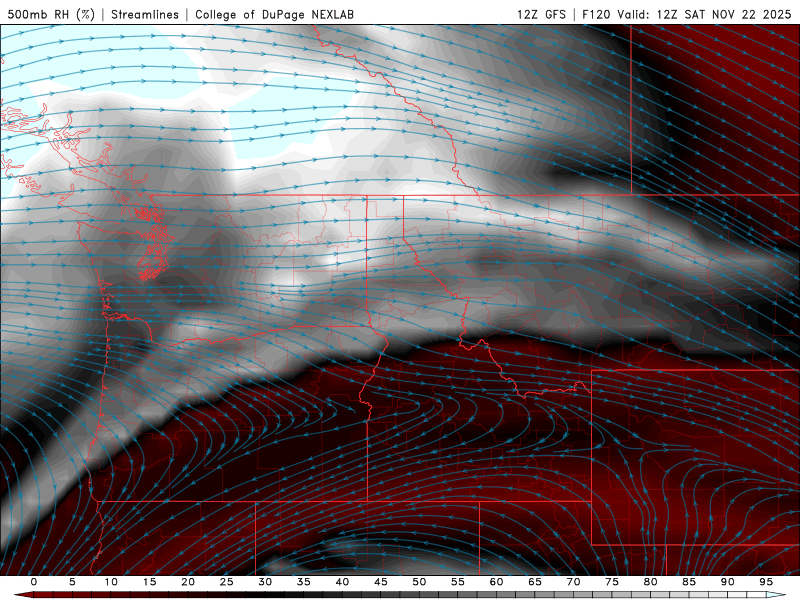Image resolution: width=800 pixels, height=600 pixels.
Task: Select the "12Z GFS" model run label
Action: pyautogui.click(x=541, y=14)
